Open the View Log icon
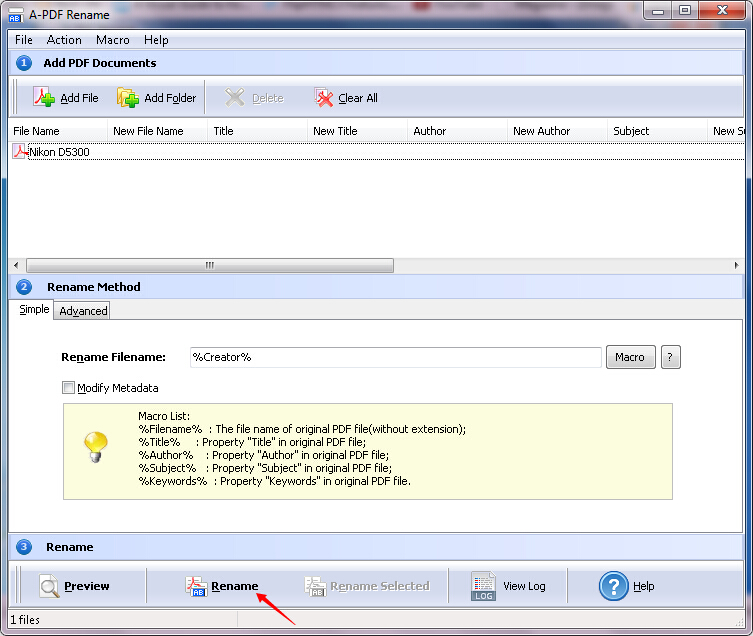The height and width of the screenshot is (636, 753). [483, 586]
